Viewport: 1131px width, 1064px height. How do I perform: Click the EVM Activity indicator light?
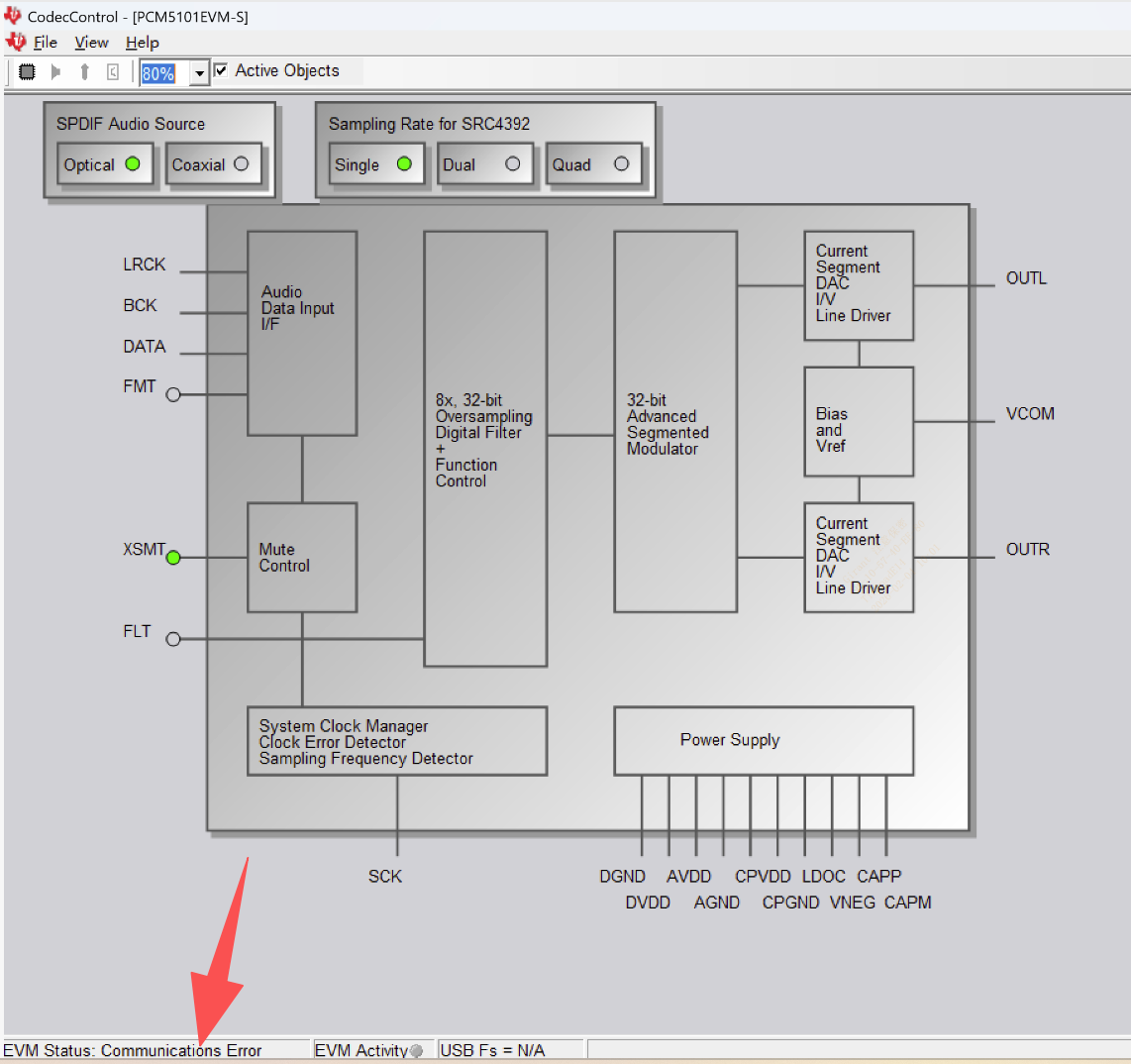pyautogui.click(x=416, y=1051)
